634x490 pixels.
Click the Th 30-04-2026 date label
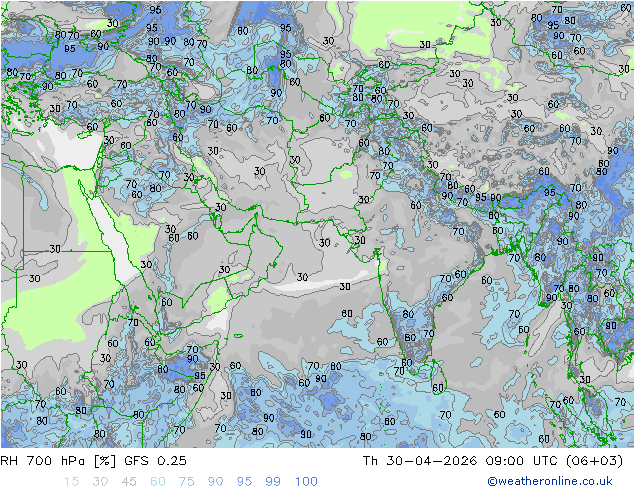pos(420,460)
